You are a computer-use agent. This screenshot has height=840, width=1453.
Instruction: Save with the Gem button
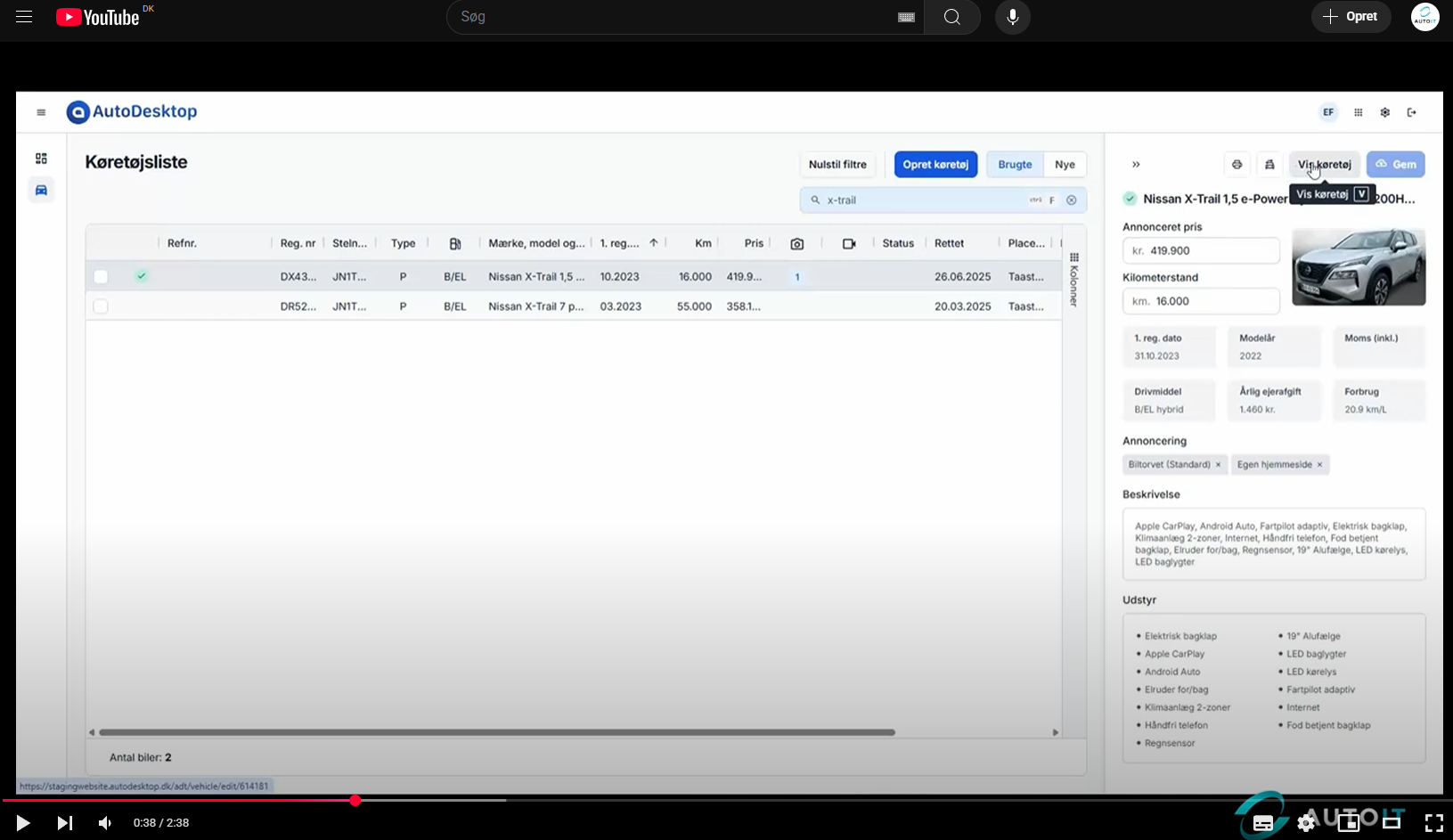(x=1395, y=164)
